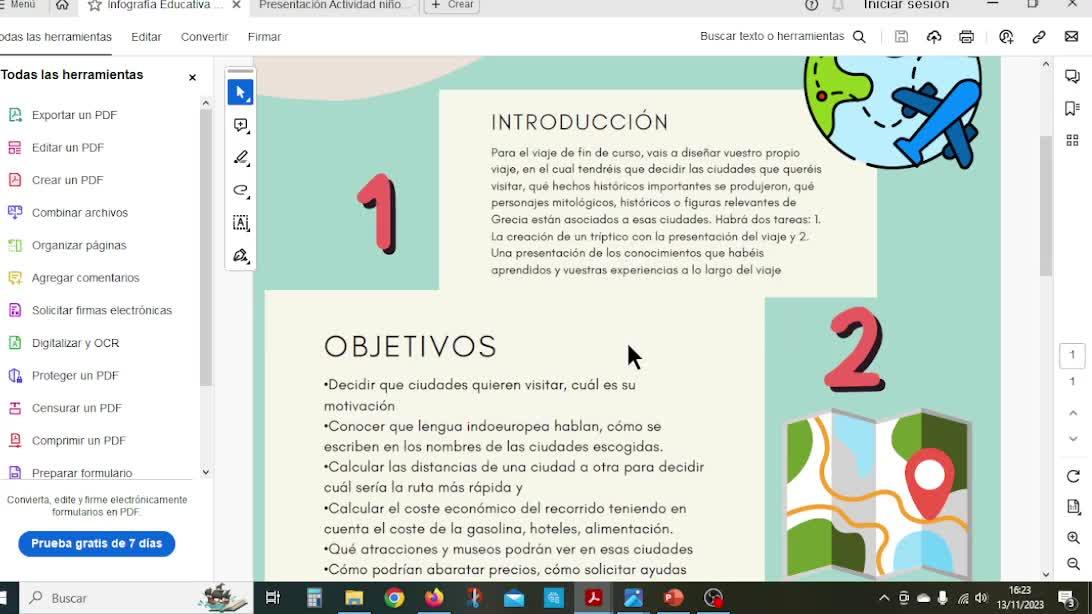Rotate the page with rotate icon

coord(1072,476)
